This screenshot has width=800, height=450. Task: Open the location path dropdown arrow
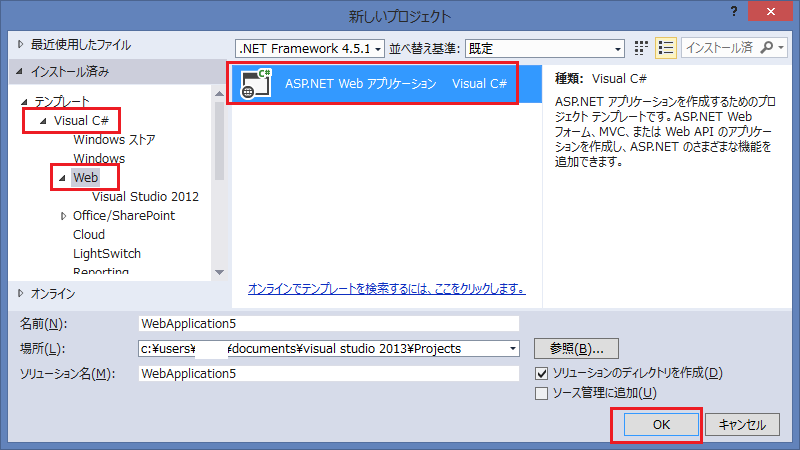(x=512, y=348)
